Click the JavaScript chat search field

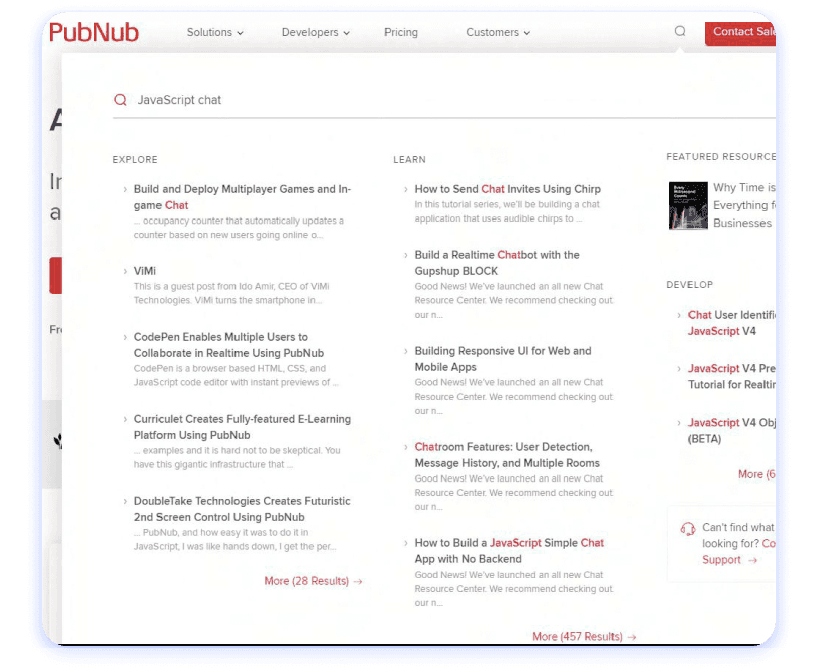pos(444,100)
